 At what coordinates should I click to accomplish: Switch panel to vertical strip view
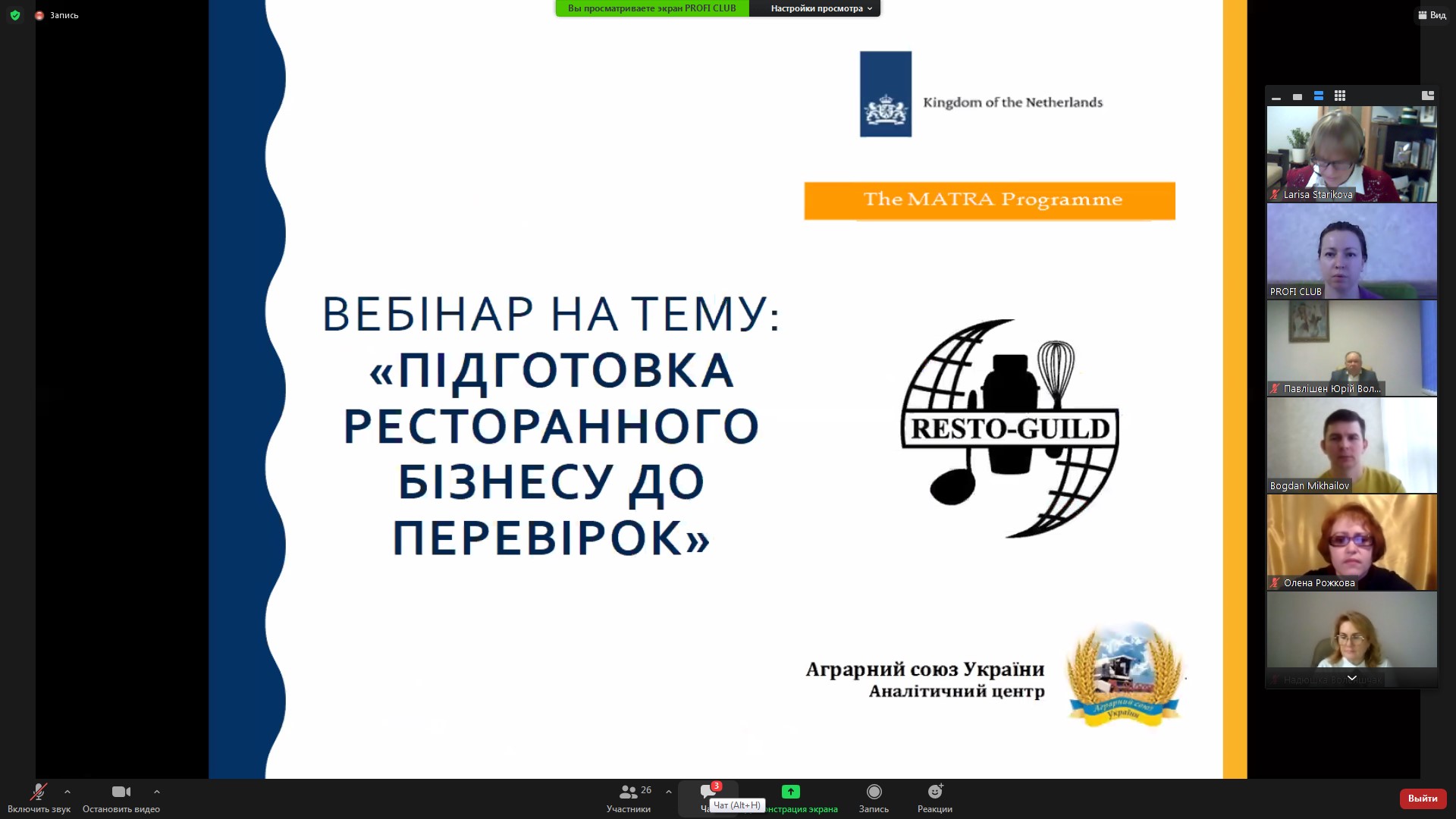coord(1319,96)
